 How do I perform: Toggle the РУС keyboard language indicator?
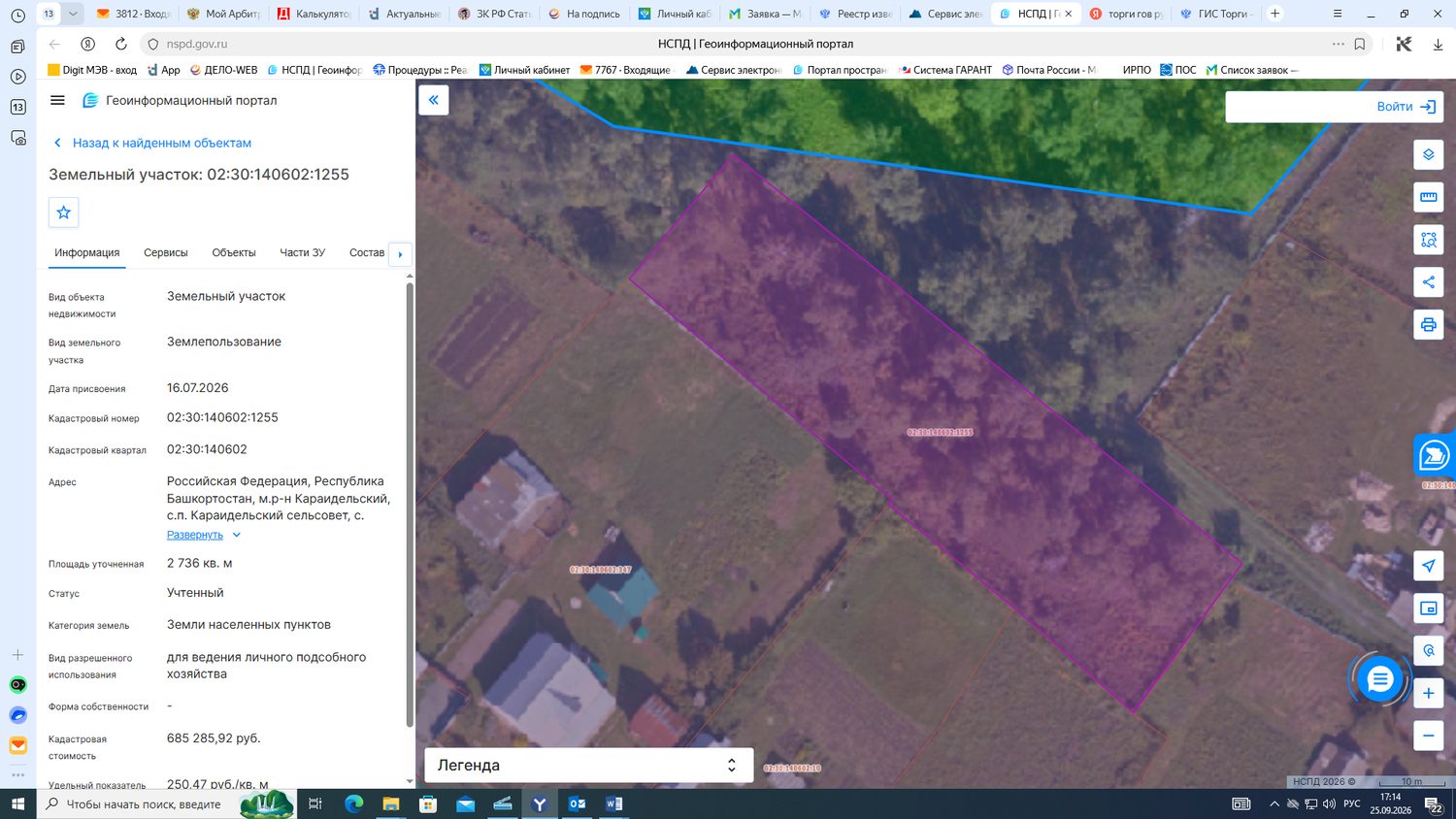pos(1351,803)
